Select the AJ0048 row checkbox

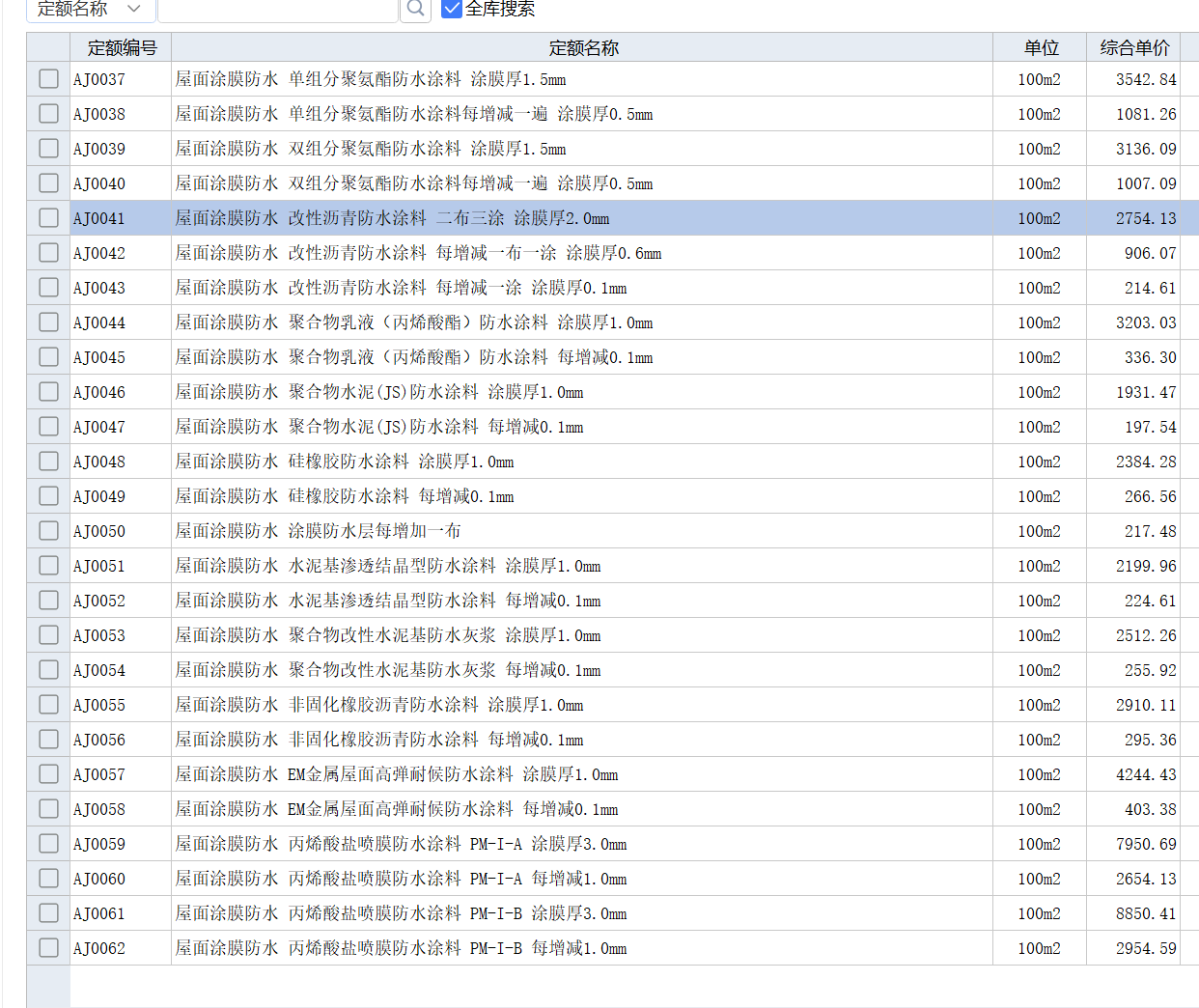tap(48, 462)
